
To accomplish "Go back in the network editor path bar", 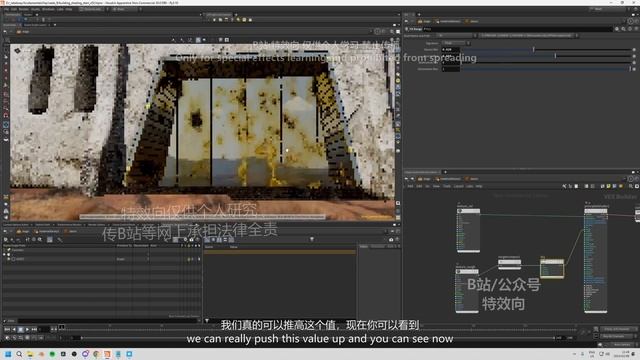I will coord(407,179).
